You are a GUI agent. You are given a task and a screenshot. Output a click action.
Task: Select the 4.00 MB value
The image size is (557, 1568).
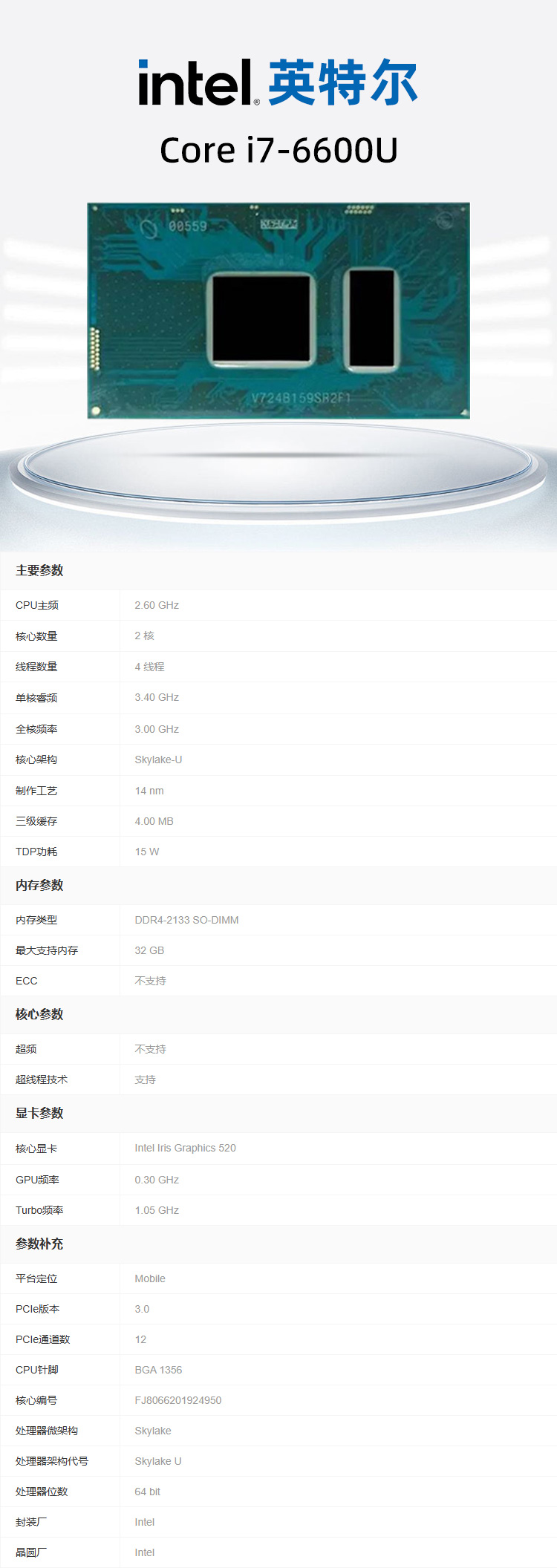[154, 821]
